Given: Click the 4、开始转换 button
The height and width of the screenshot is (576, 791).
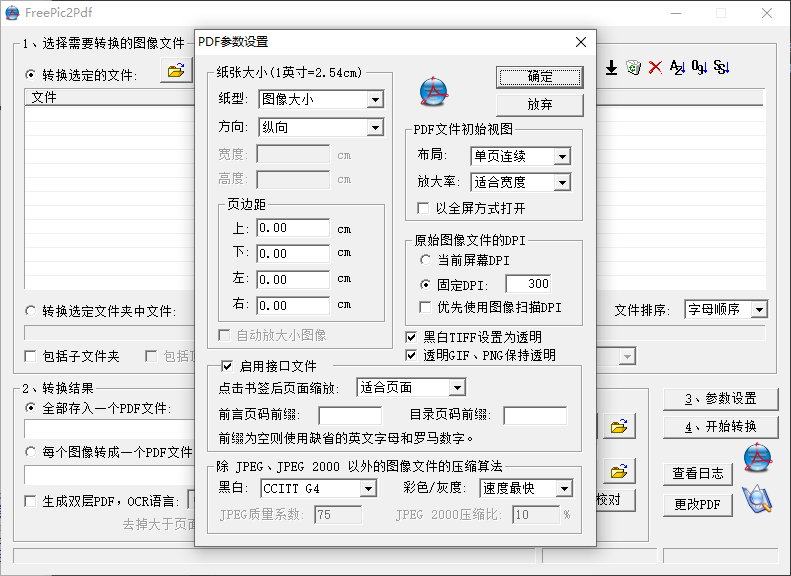Looking at the screenshot, I should pyautogui.click(x=720, y=427).
